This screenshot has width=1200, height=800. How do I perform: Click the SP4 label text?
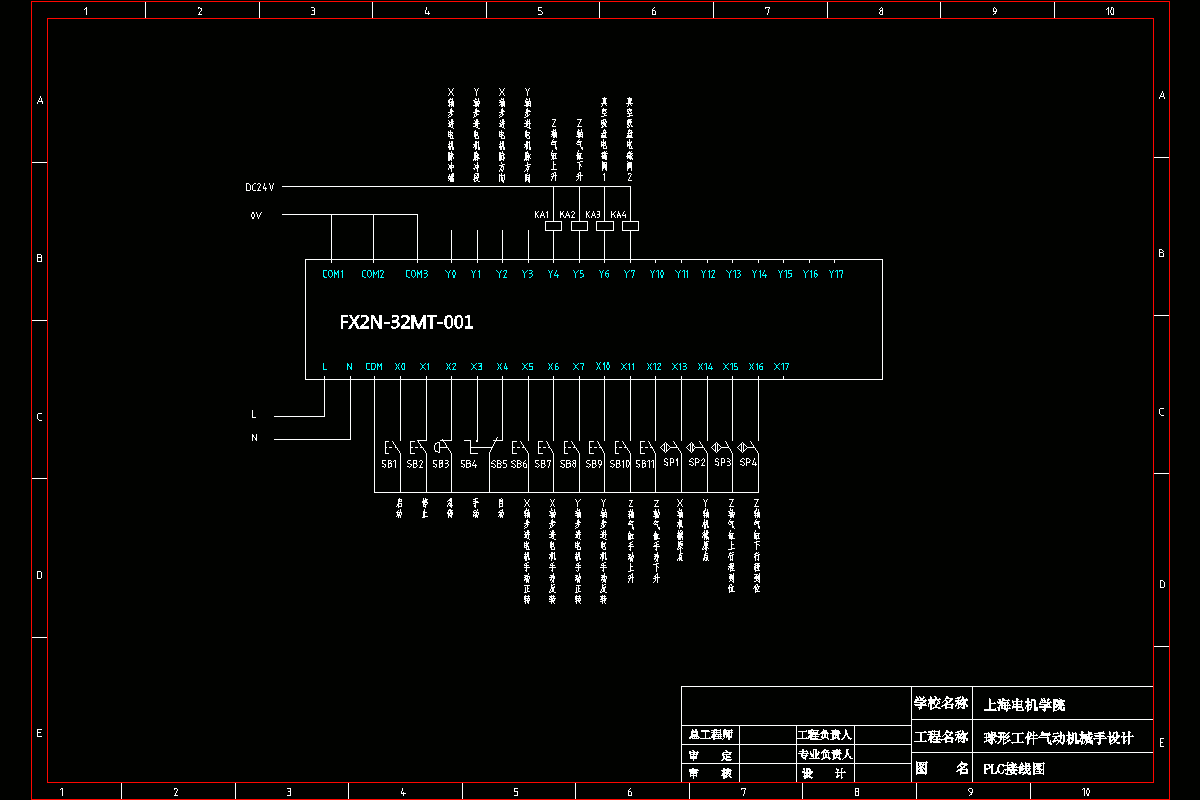748,463
